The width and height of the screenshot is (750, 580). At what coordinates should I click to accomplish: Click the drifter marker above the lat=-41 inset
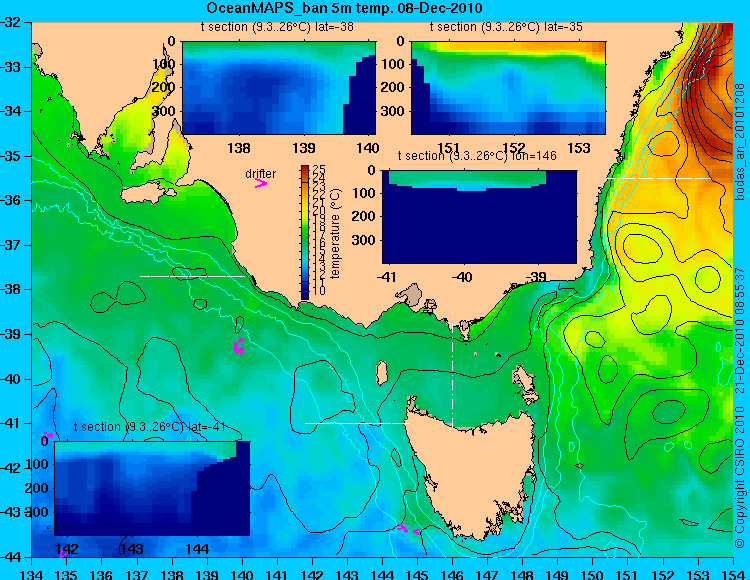47,434
